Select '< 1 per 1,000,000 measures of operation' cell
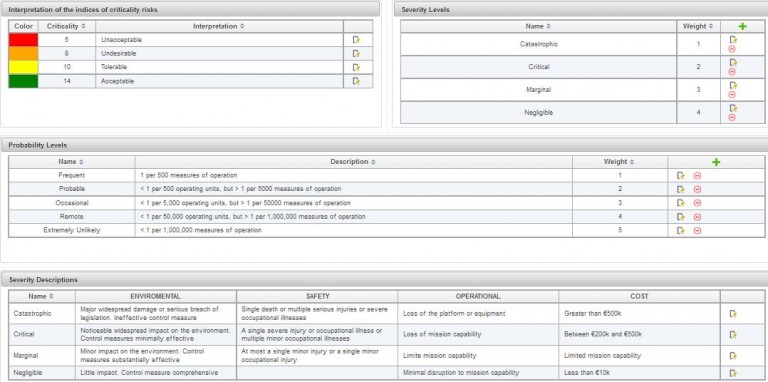The height and width of the screenshot is (382, 768). click(x=353, y=230)
